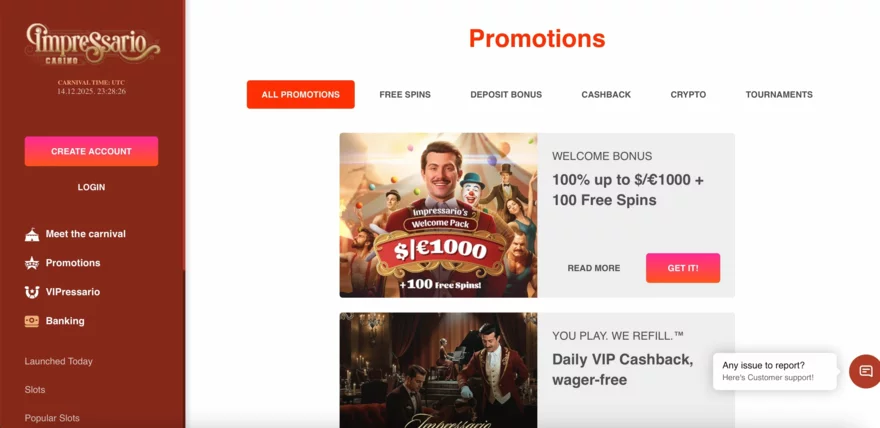Image resolution: width=880 pixels, height=428 pixels.
Task: Click the Banking cash icon
Action: (32, 321)
